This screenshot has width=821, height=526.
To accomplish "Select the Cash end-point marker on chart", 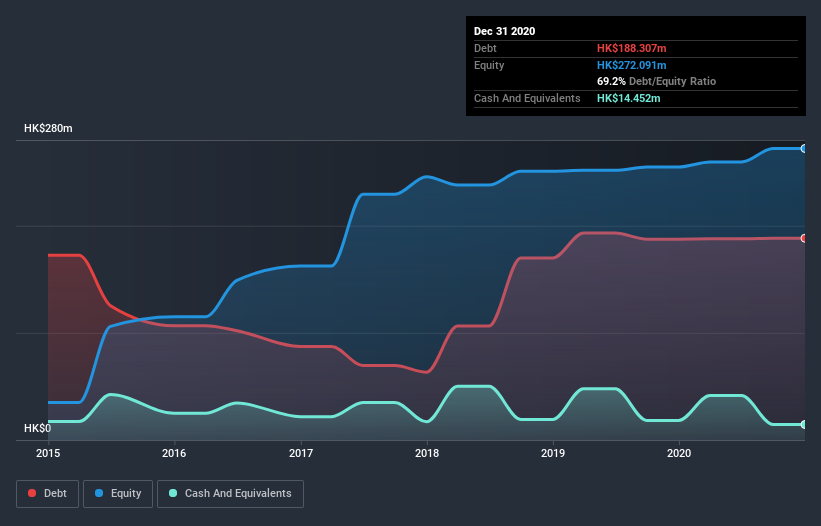I will [804, 424].
